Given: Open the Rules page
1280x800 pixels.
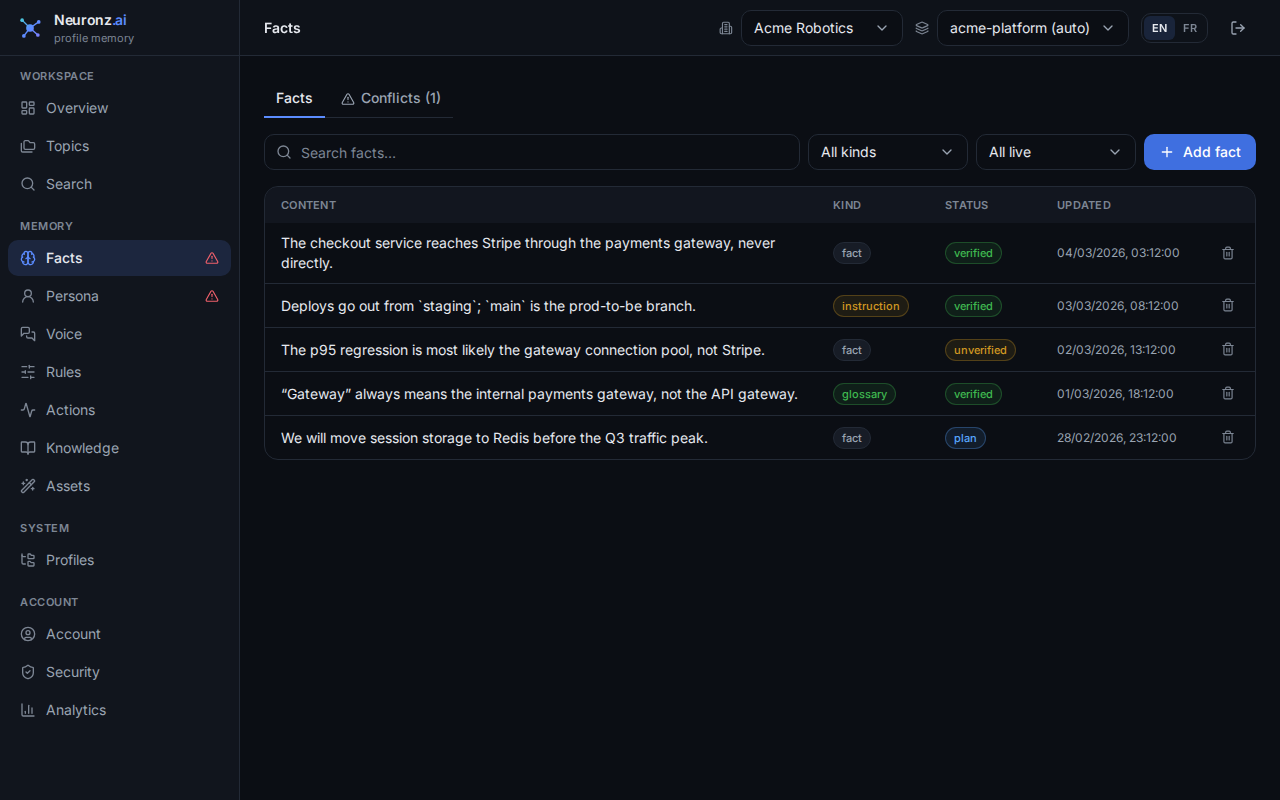Looking at the screenshot, I should point(119,372).
